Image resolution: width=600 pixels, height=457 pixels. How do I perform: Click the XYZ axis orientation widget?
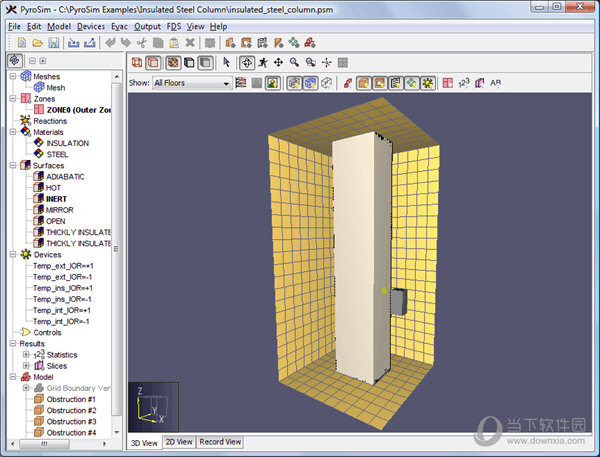click(153, 407)
